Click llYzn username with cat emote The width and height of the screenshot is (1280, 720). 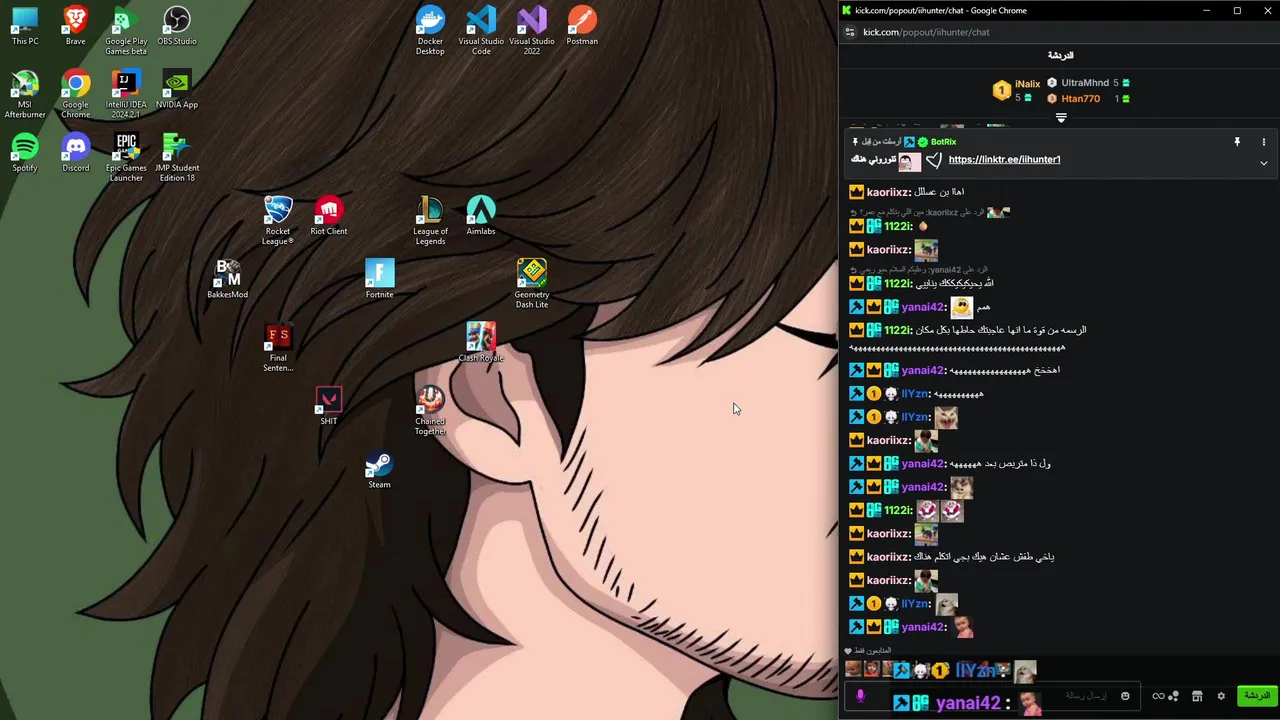point(916,417)
